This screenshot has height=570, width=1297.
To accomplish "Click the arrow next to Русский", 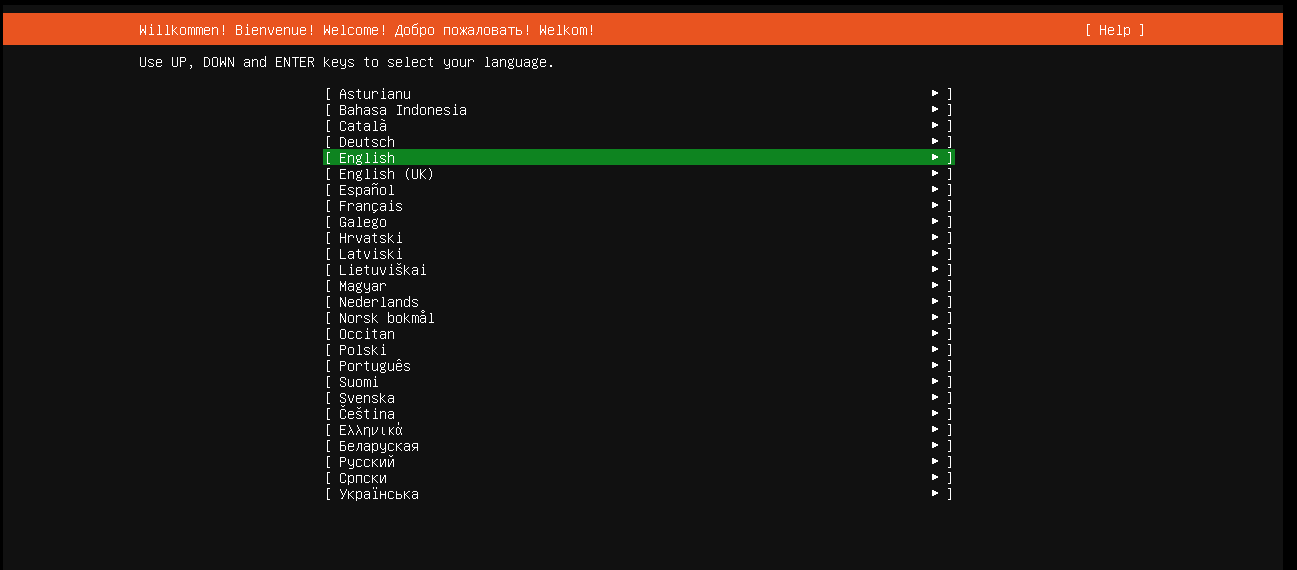I will (935, 462).
